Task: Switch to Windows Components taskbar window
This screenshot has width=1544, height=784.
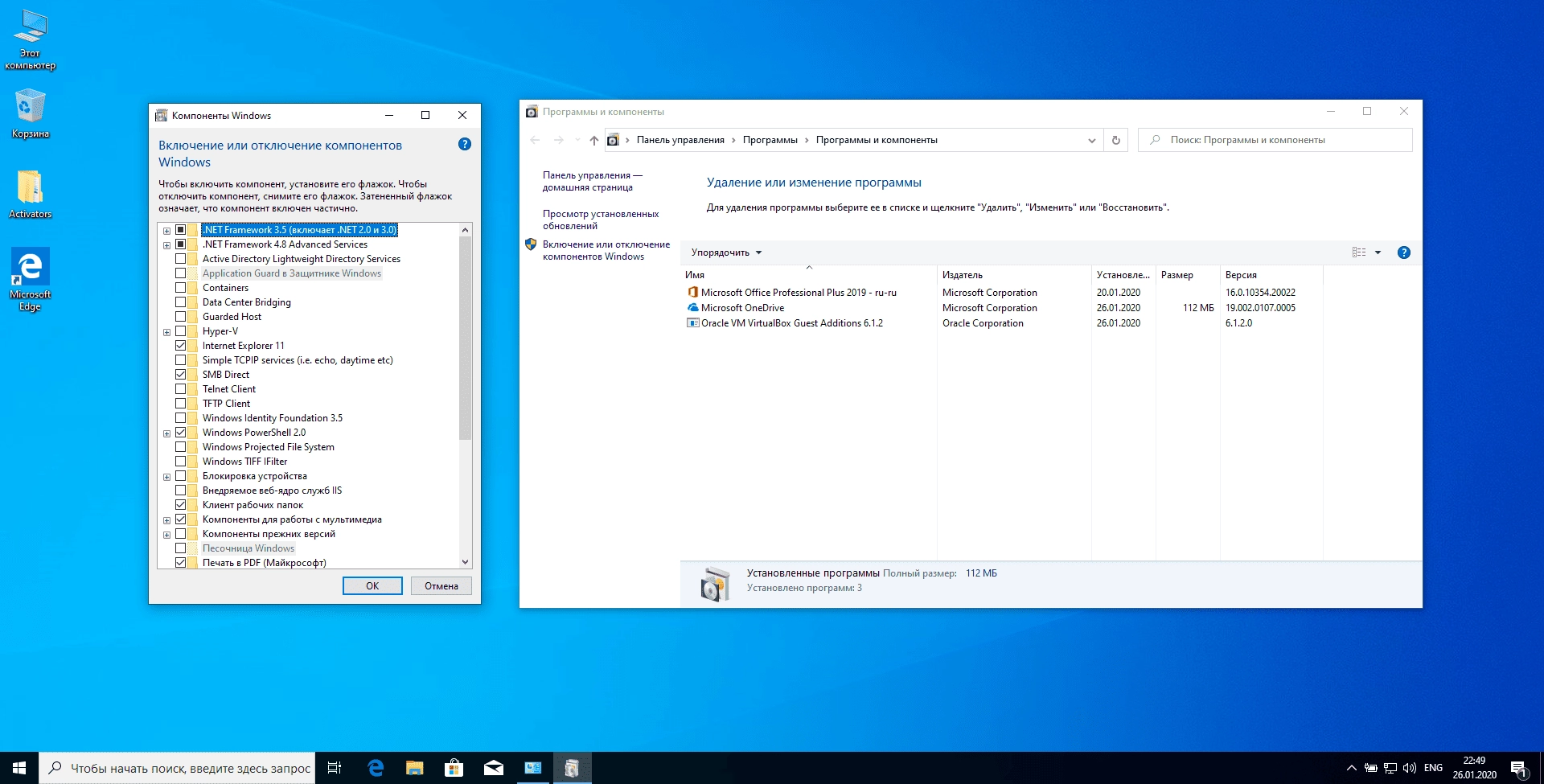Action: click(x=573, y=768)
